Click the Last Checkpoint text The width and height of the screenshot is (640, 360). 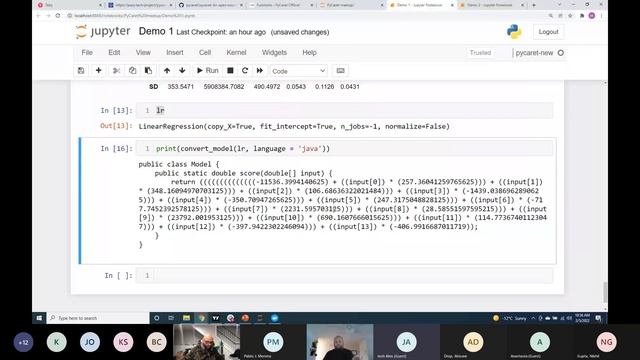(221, 32)
